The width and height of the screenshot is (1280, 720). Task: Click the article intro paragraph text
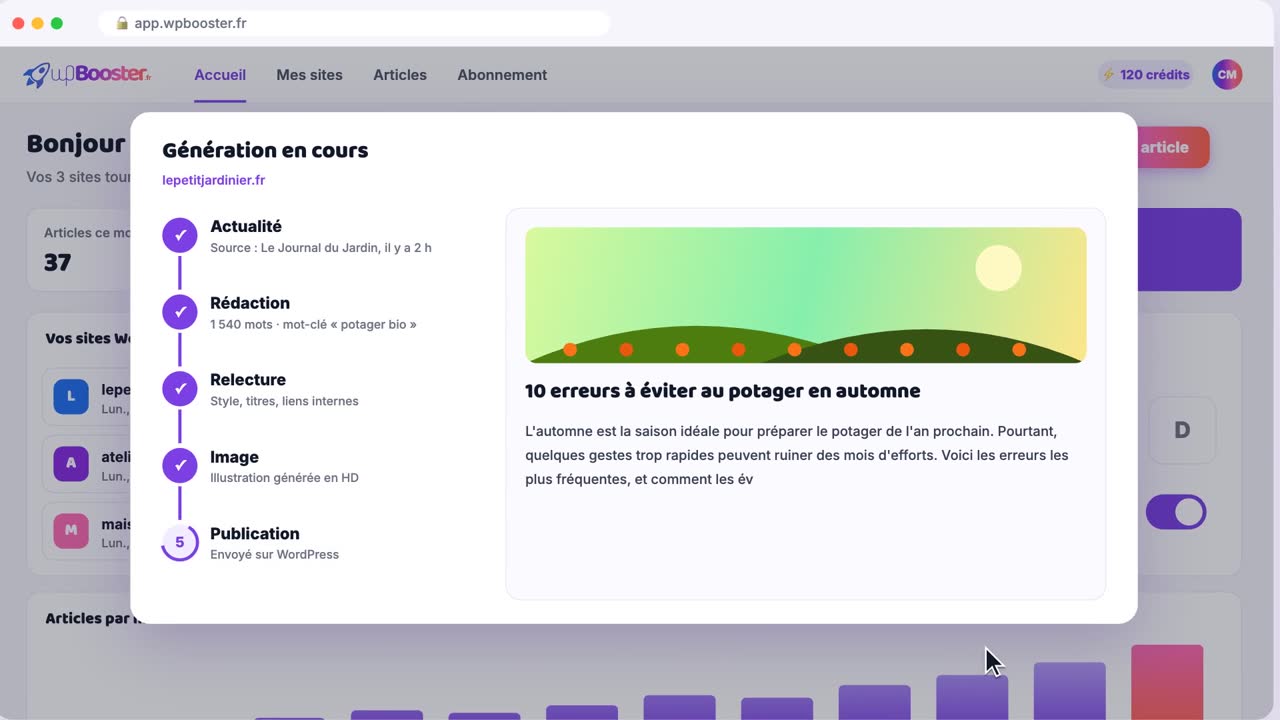tap(797, 455)
